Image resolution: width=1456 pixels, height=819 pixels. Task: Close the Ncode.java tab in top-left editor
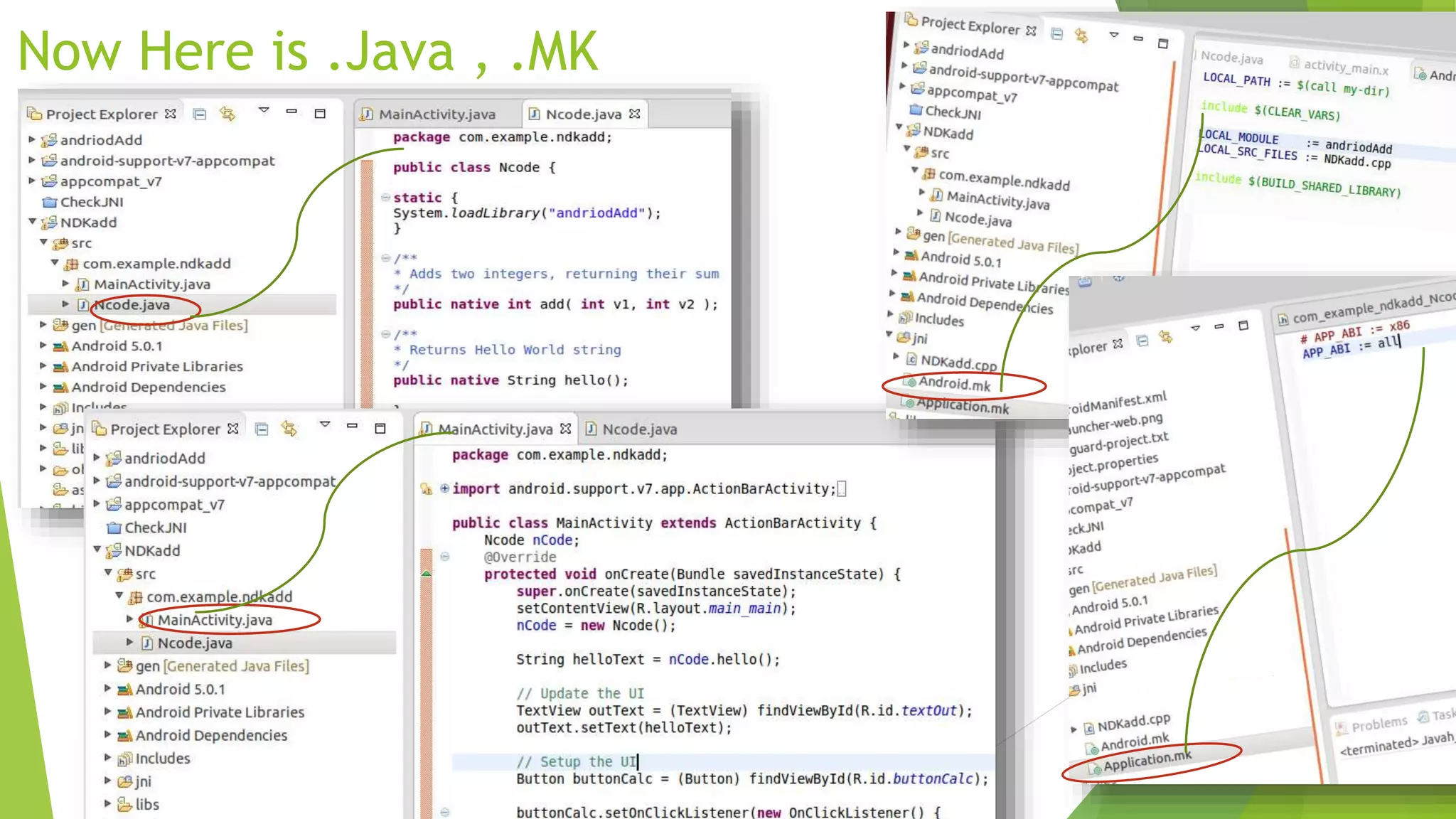(635, 113)
